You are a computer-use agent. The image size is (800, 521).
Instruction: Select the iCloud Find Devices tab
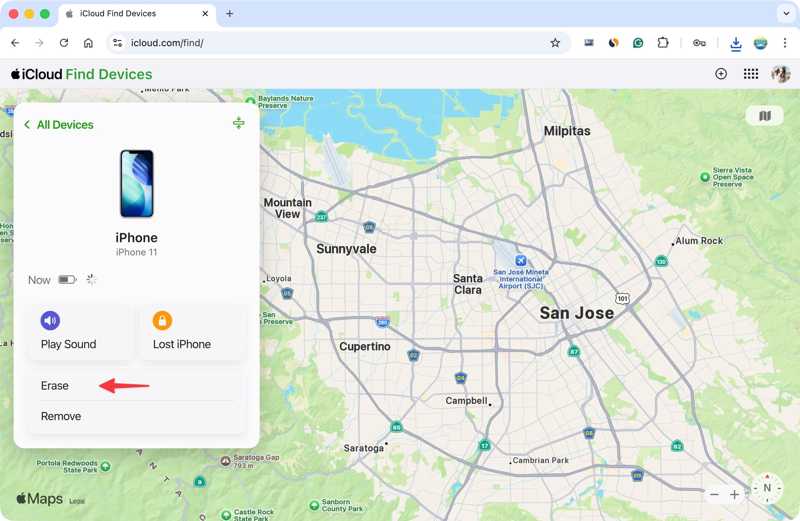[137, 14]
